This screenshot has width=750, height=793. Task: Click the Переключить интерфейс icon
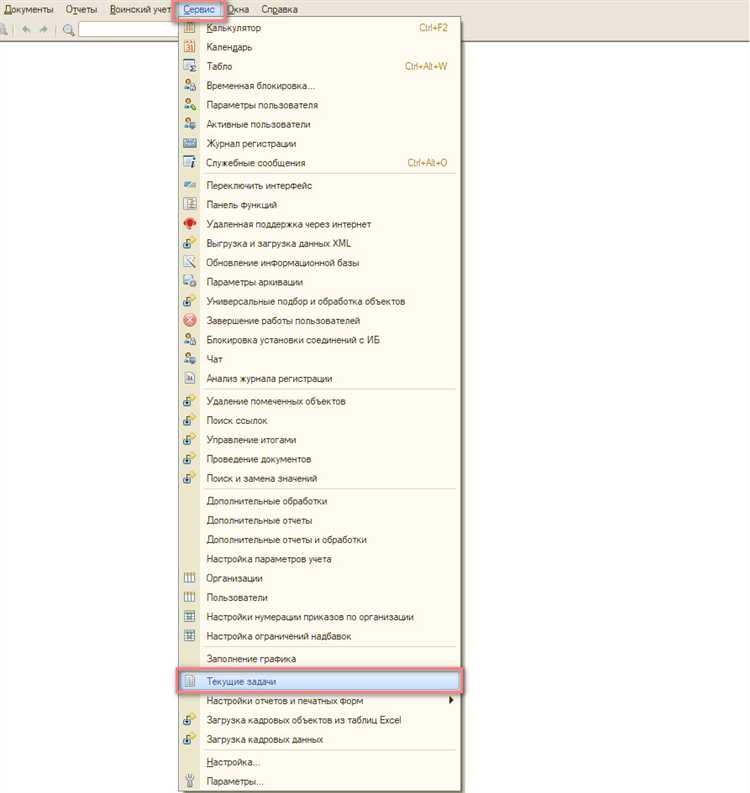189,186
